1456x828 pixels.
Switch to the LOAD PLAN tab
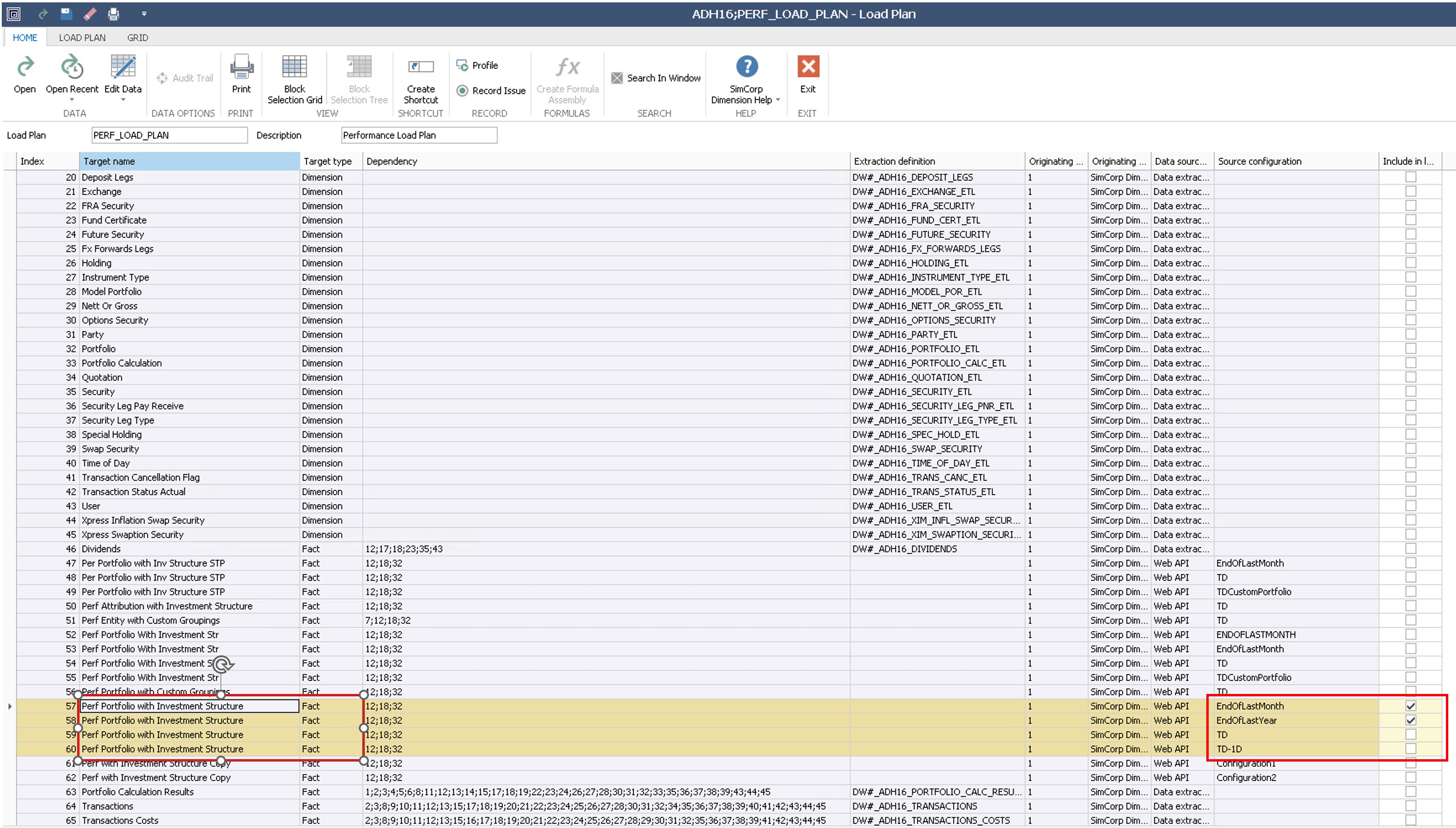82,37
